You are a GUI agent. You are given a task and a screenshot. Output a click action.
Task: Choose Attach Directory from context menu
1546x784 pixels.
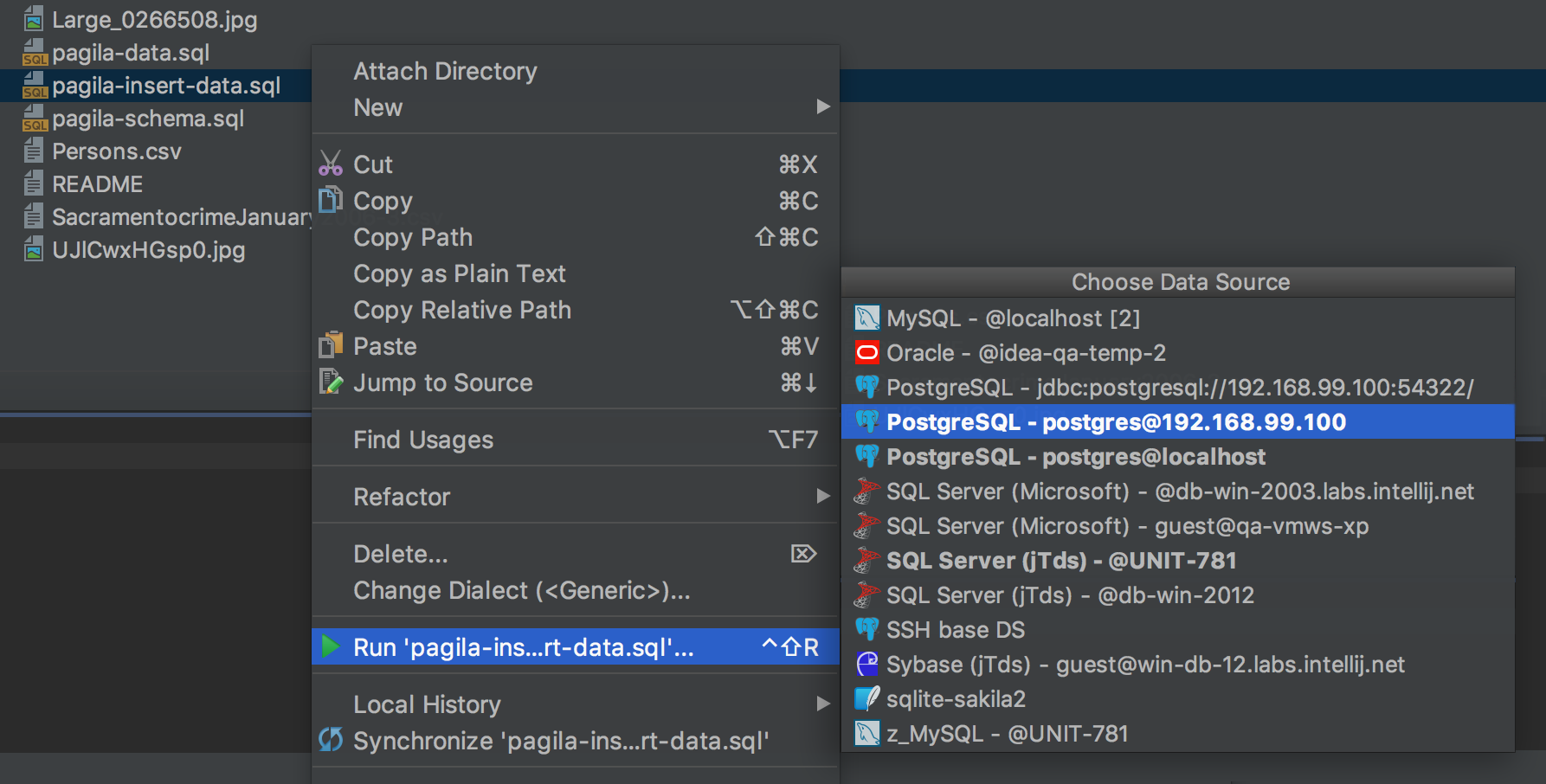575,71
